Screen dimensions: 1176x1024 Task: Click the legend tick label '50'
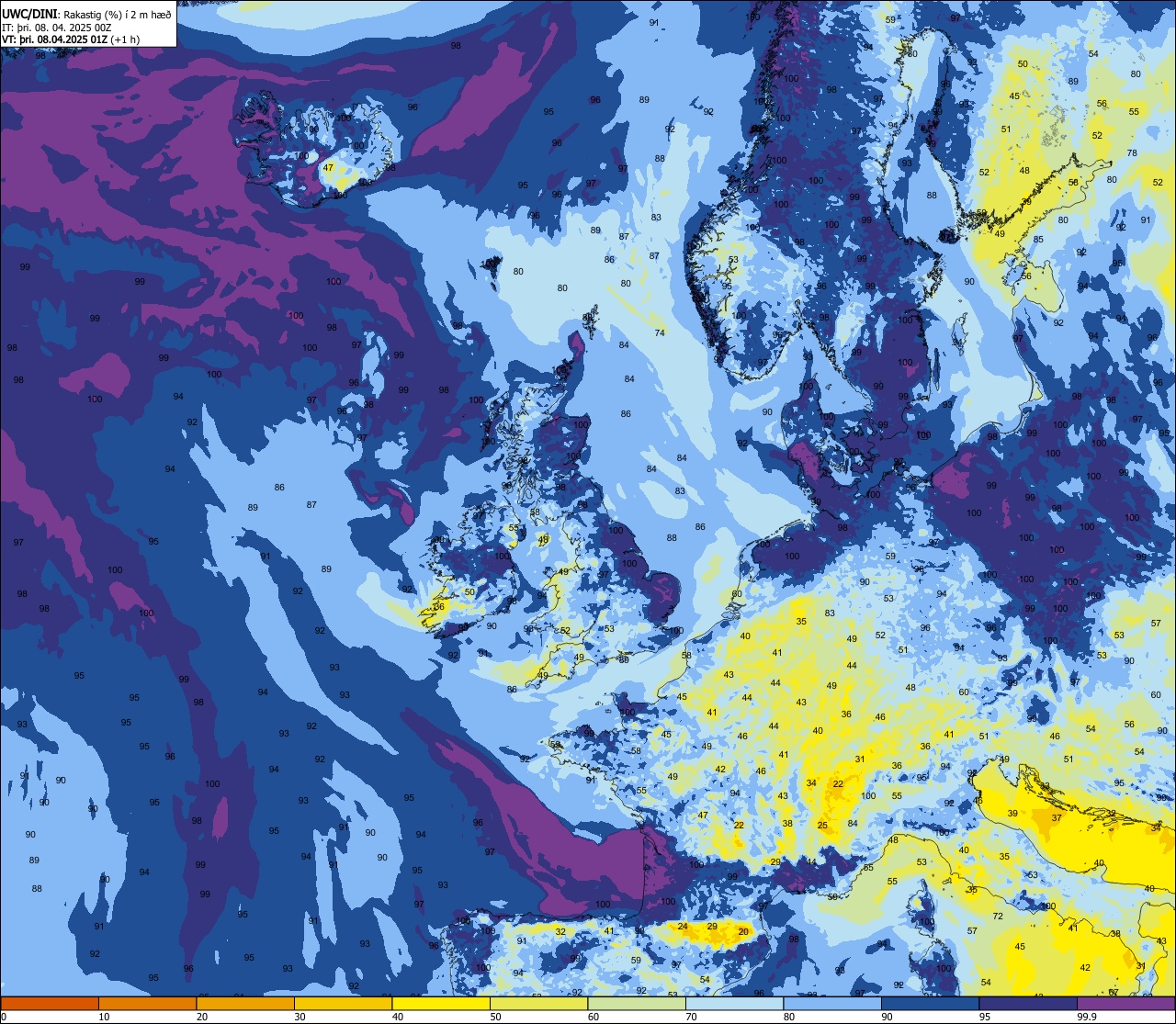point(495,1017)
